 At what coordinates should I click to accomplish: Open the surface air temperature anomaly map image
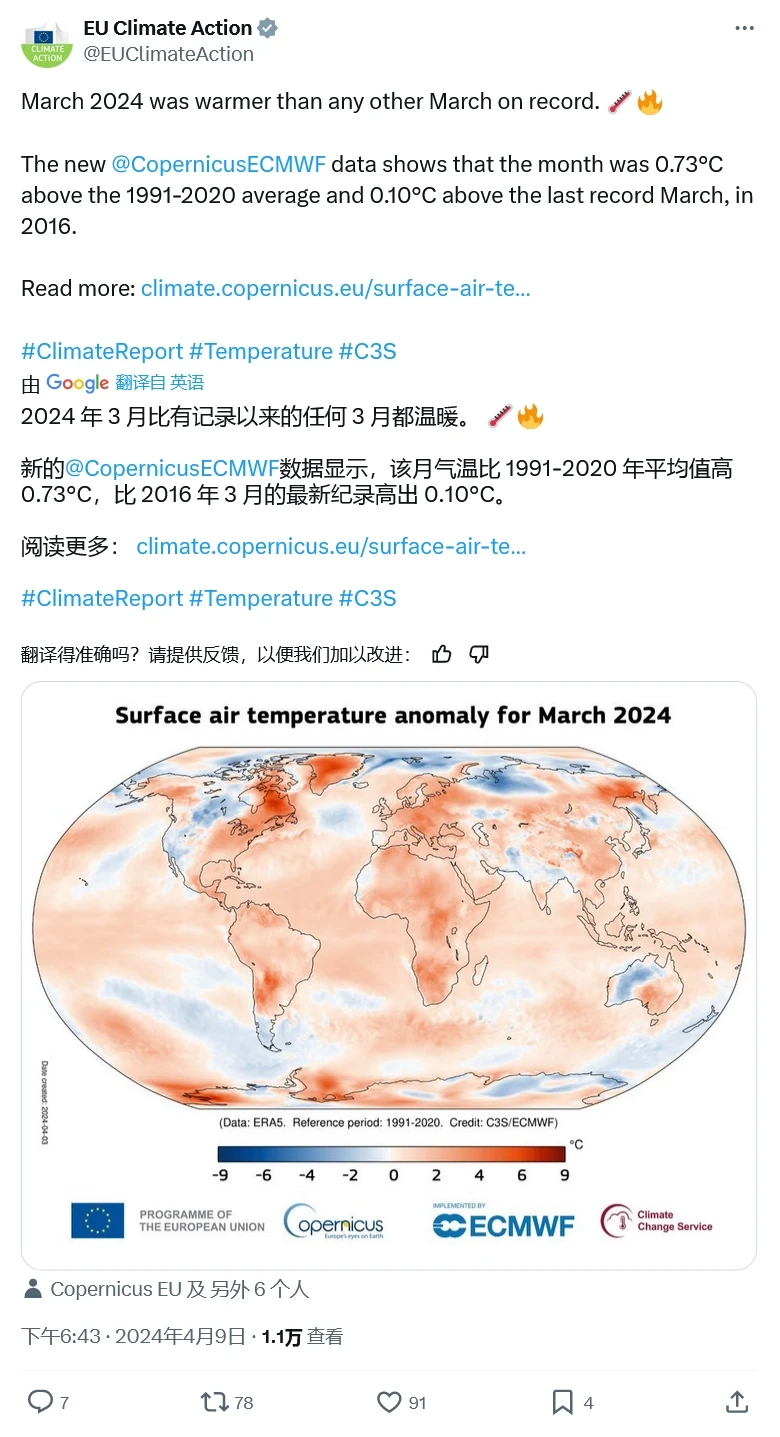tap(390, 970)
